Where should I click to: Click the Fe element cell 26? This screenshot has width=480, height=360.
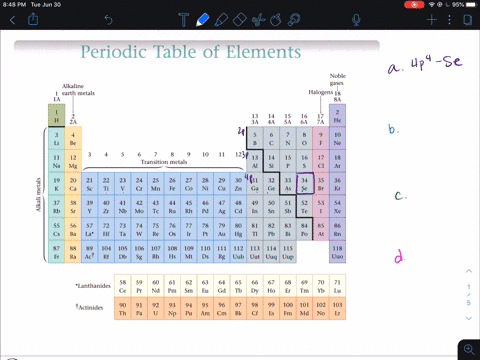(x=172, y=184)
